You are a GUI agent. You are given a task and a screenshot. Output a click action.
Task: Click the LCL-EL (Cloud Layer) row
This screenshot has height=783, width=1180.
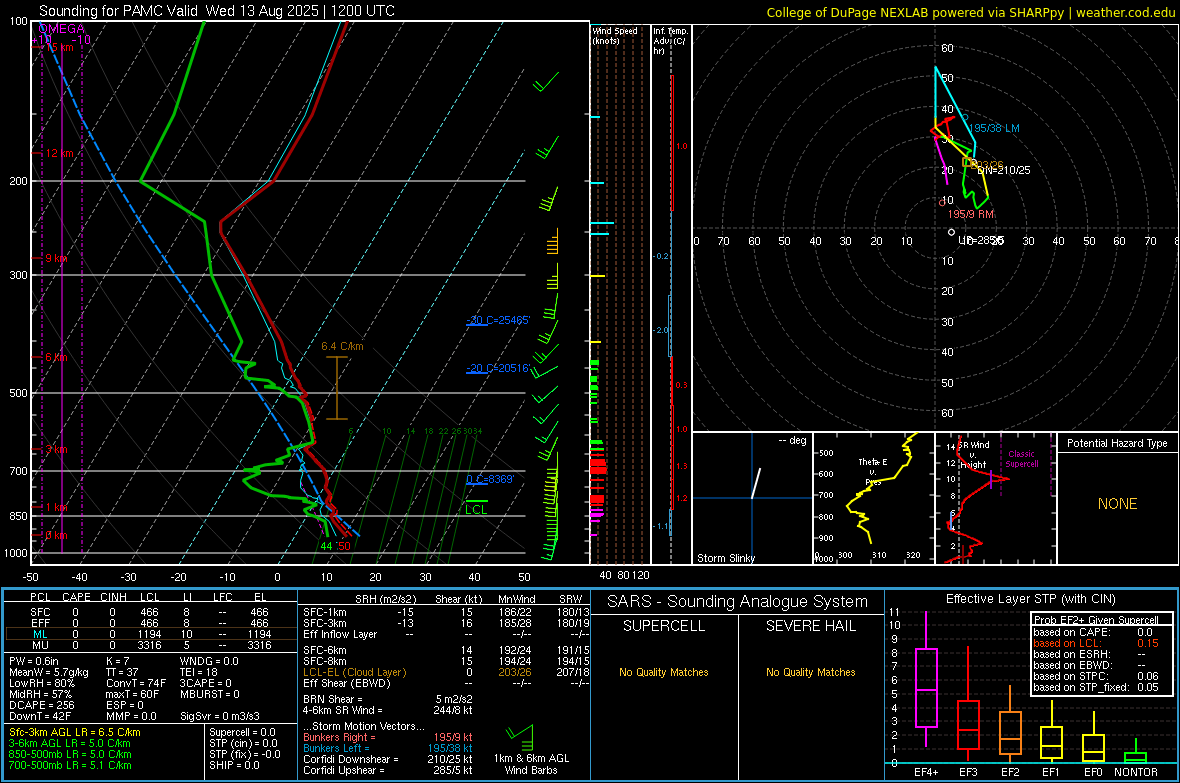(x=446, y=672)
